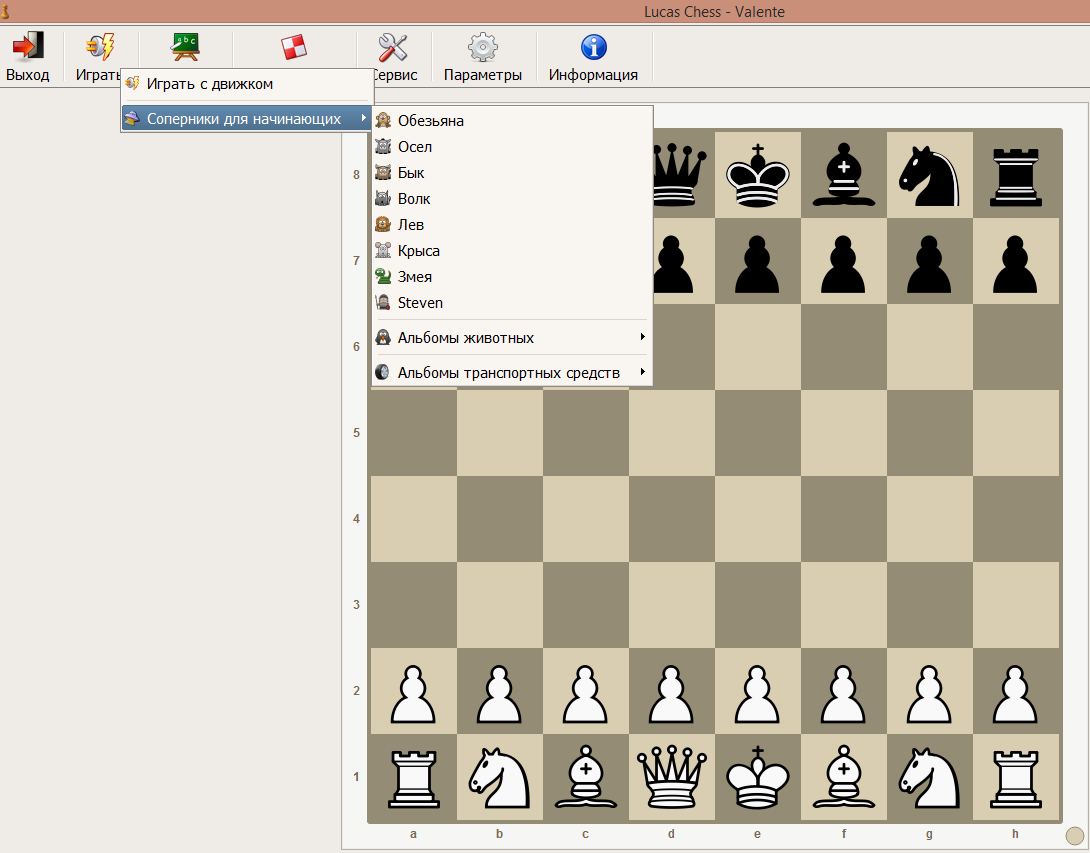The image size is (1090, 853).
Task: Pick the Волк opponent entry
Action: coord(512,198)
